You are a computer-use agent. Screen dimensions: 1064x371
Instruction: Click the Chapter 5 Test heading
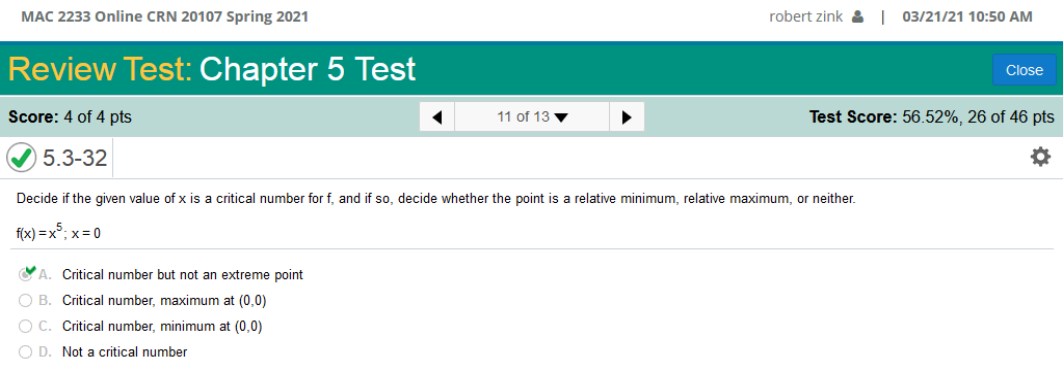307,69
